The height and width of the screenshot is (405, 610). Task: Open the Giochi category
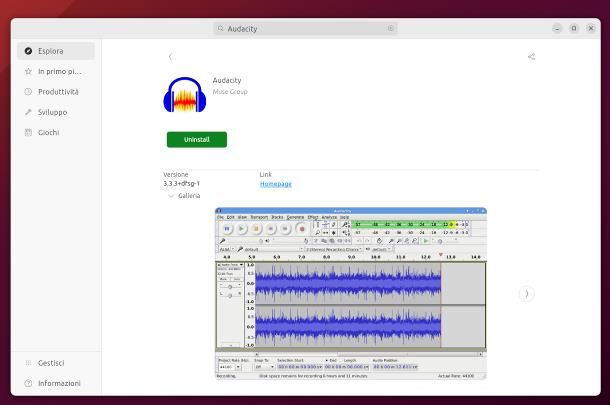coord(56,133)
